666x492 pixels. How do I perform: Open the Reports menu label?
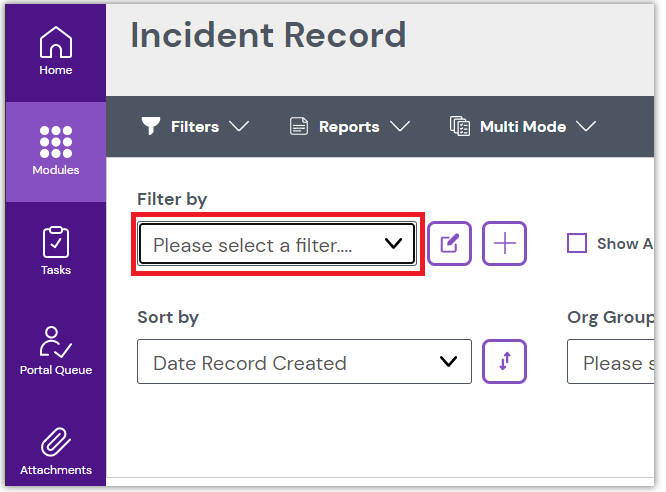click(349, 127)
